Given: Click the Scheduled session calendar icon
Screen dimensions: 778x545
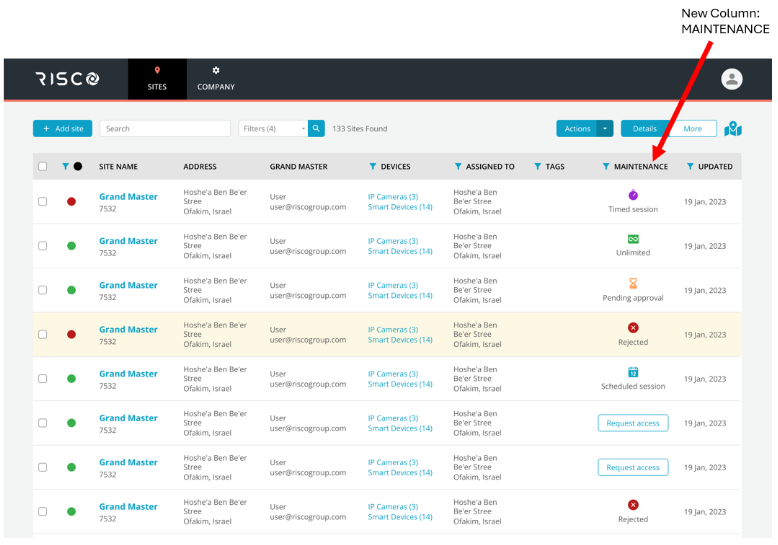Looking at the screenshot, I should [633, 372].
